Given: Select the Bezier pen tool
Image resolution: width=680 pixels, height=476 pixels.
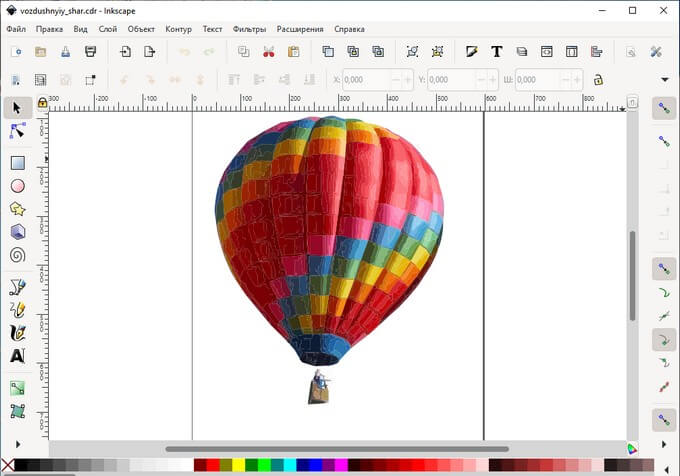Looking at the screenshot, I should click(17, 287).
